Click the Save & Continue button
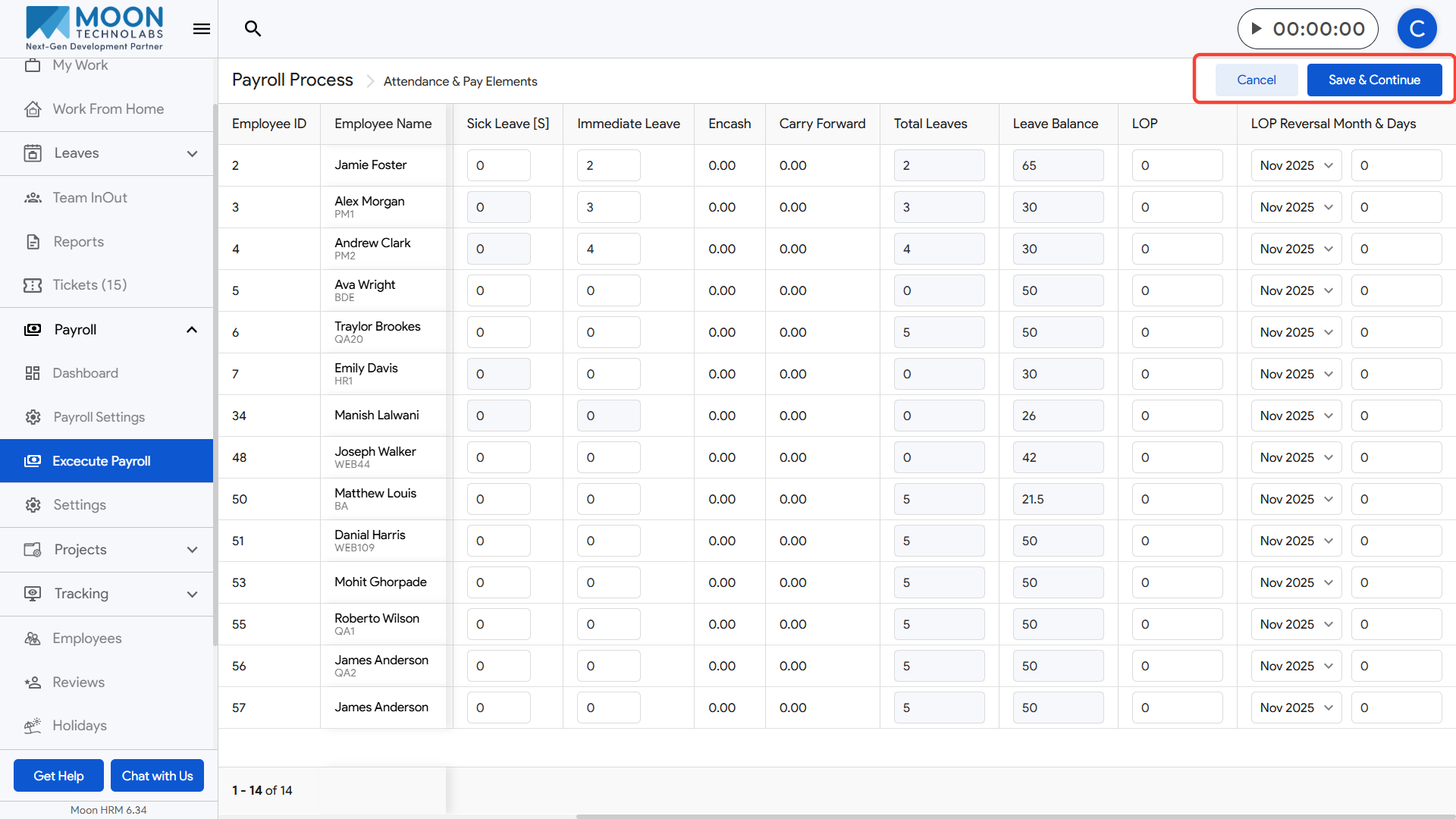The image size is (1456, 819). click(1373, 80)
